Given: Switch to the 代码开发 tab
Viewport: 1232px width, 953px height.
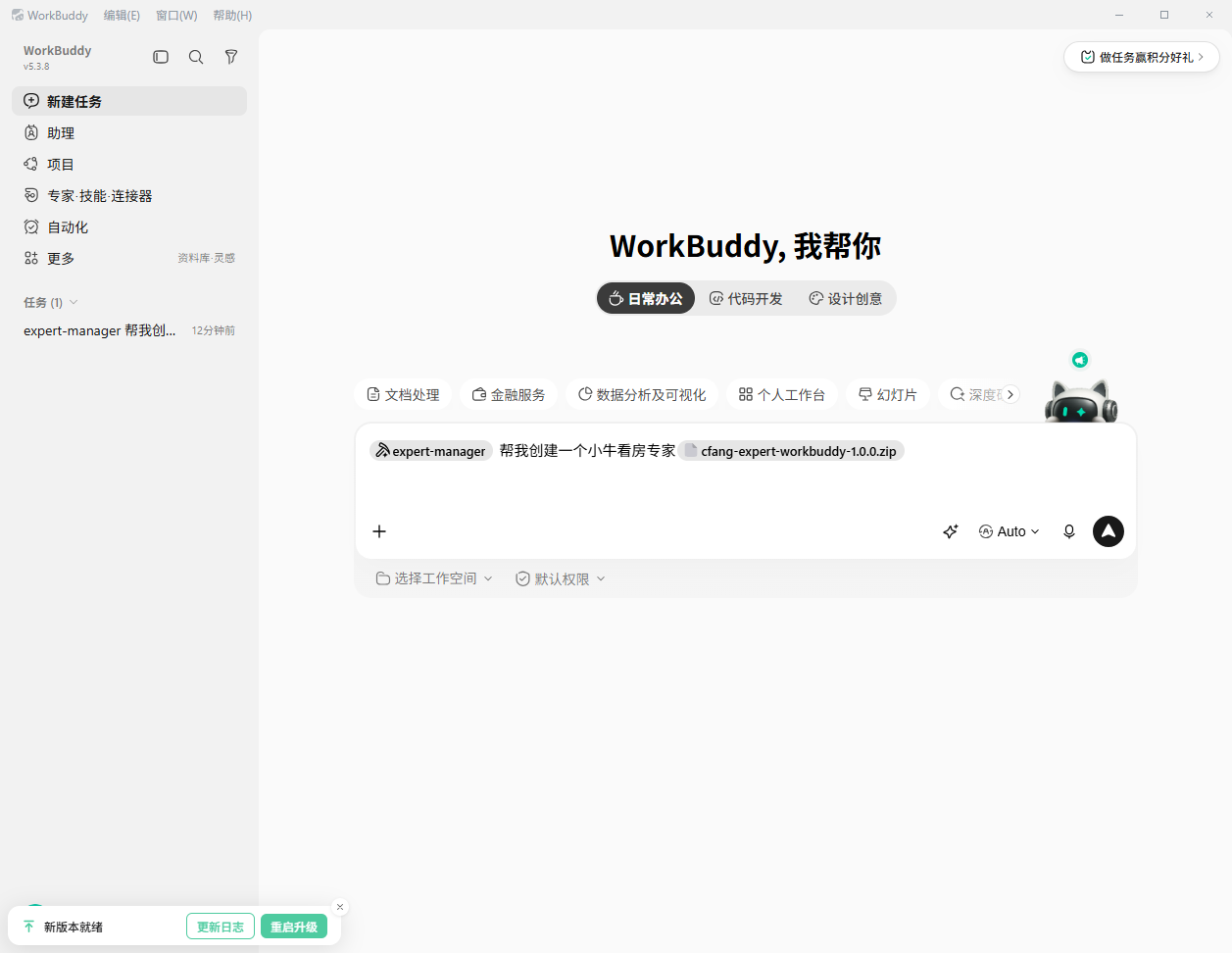Looking at the screenshot, I should (x=746, y=298).
